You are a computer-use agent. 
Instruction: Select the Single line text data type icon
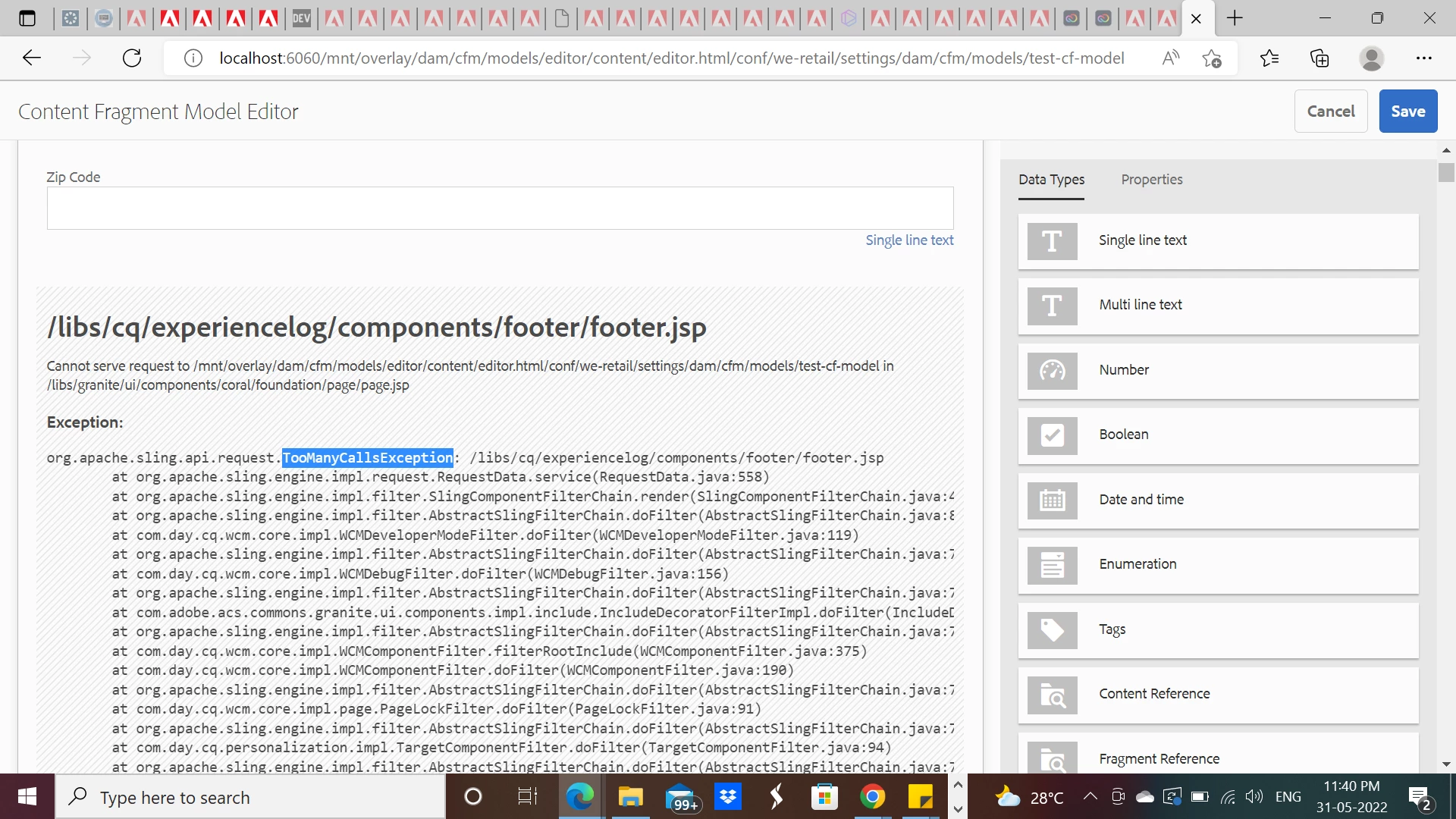[x=1052, y=241]
